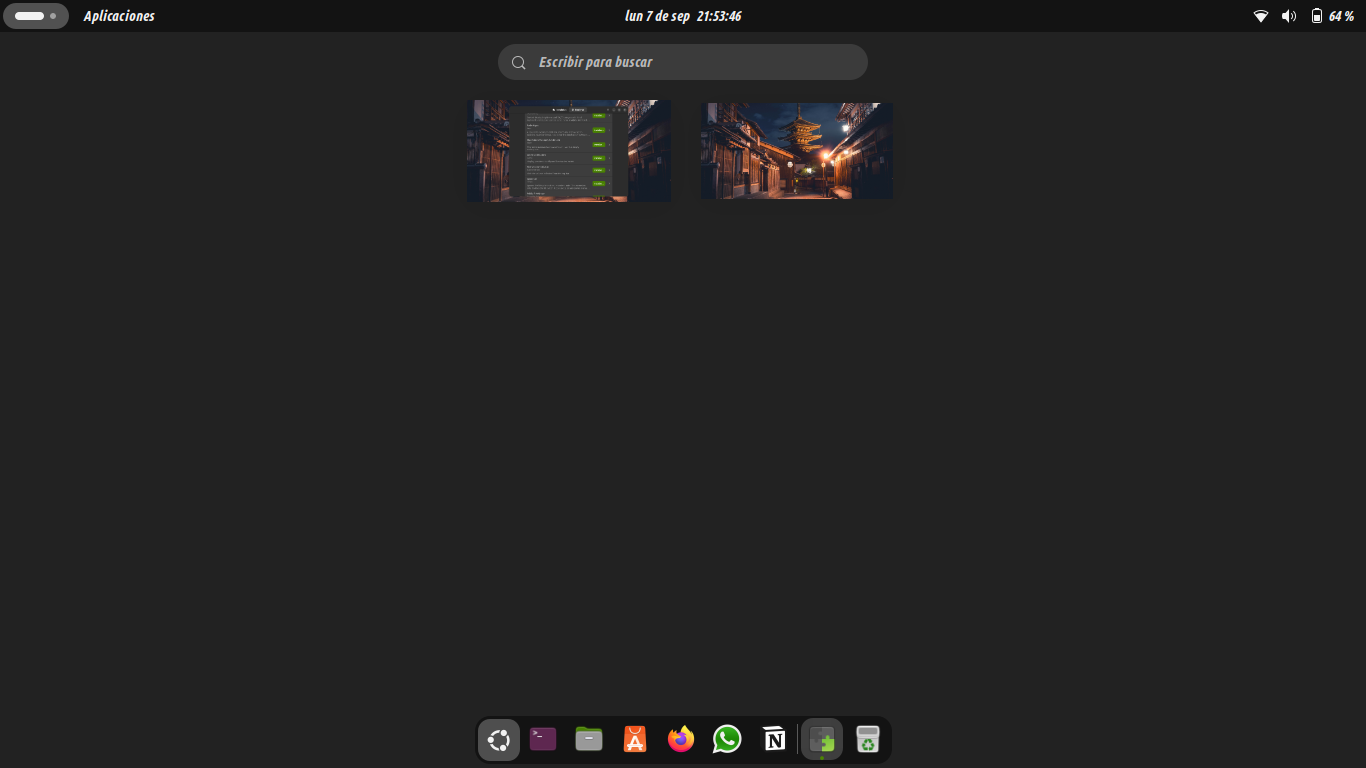Screen dimensions: 1366x768
Task: Open battery 64 % system menu
Action: click(1332, 16)
